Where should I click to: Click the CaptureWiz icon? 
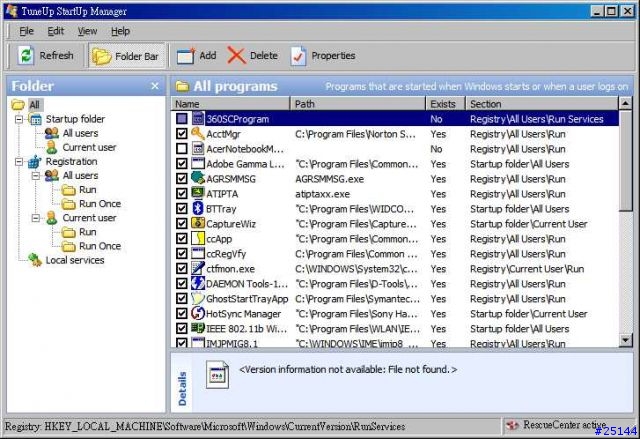[x=198, y=223]
